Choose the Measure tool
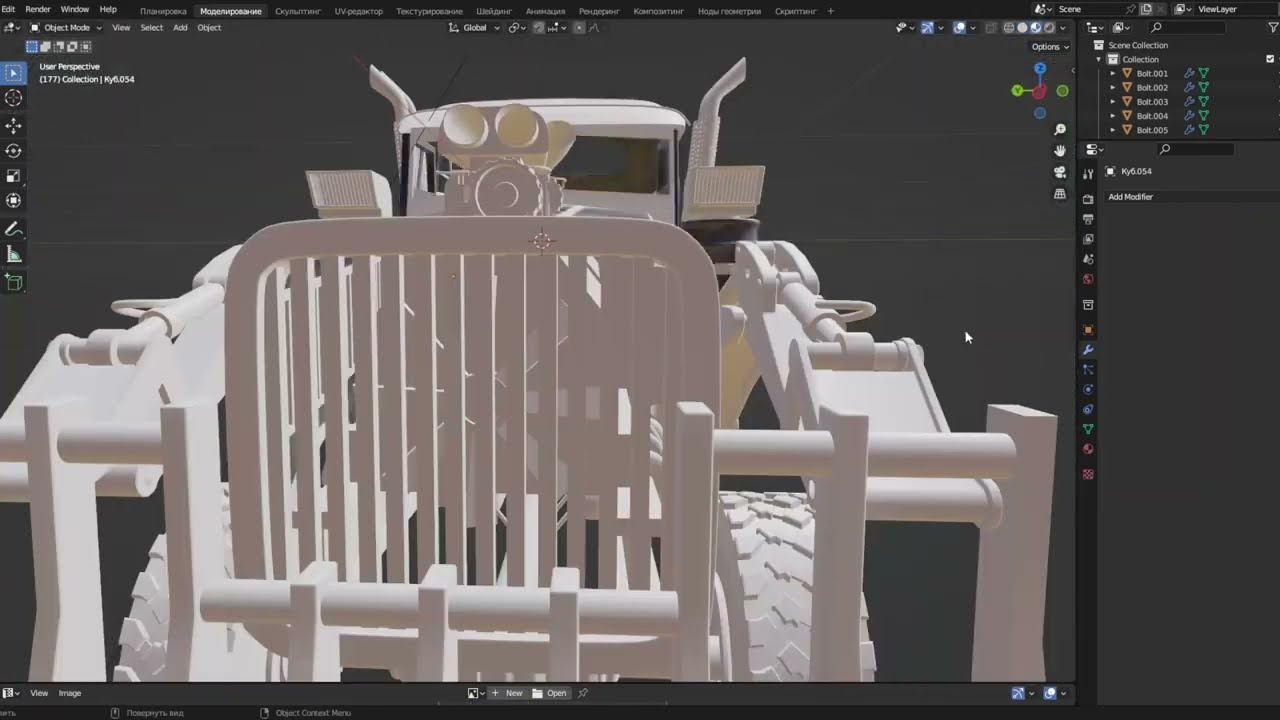Viewport: 1280px width, 720px height. pos(13,254)
